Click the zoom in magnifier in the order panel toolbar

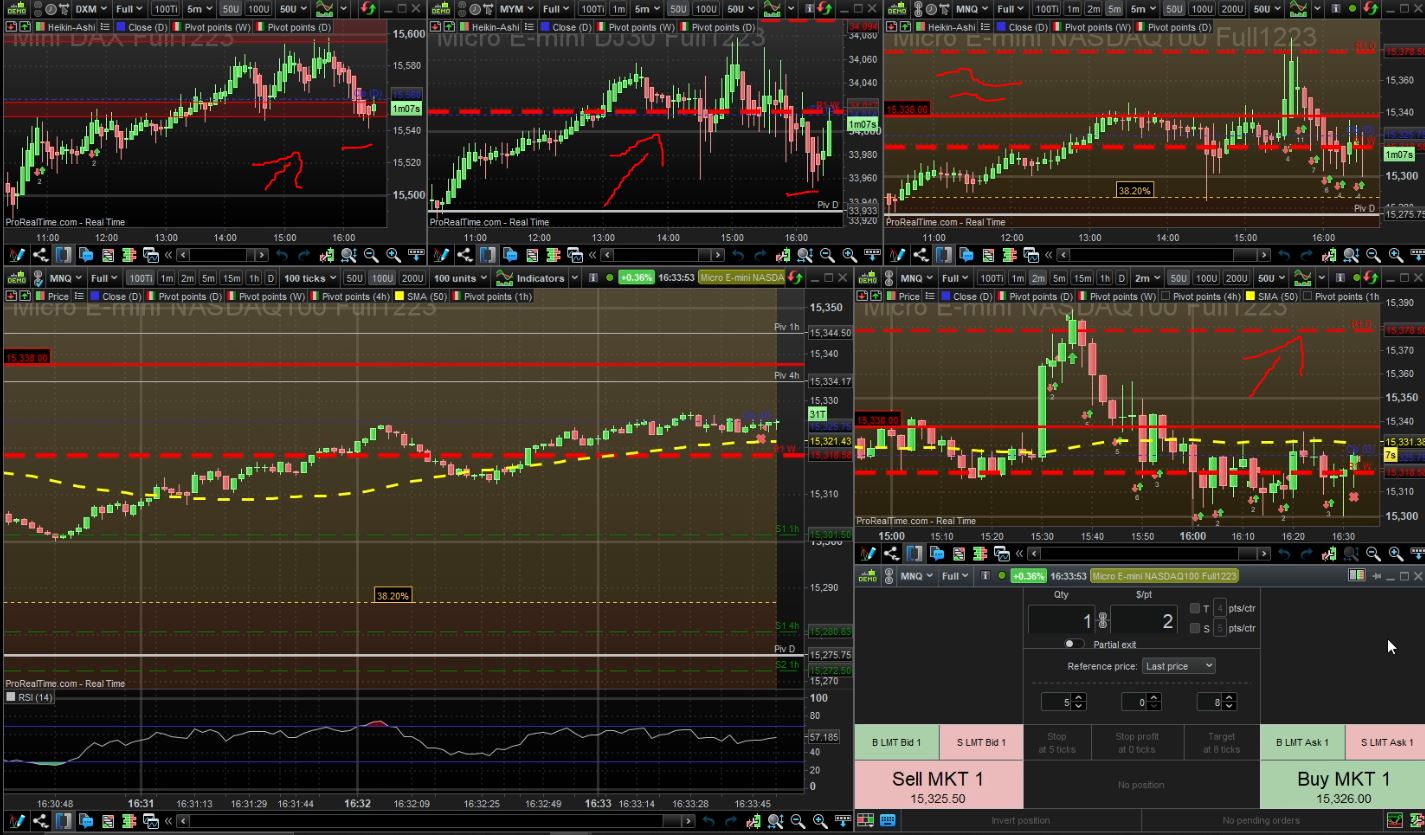pos(1394,553)
